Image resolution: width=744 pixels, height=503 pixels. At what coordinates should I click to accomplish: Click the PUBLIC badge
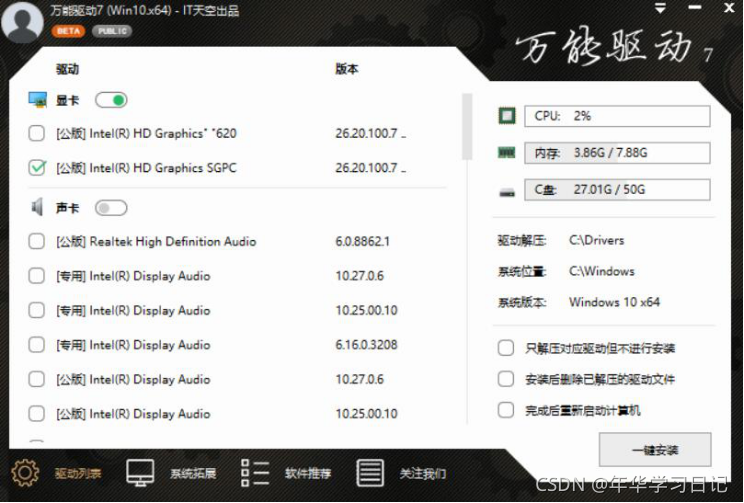(112, 31)
